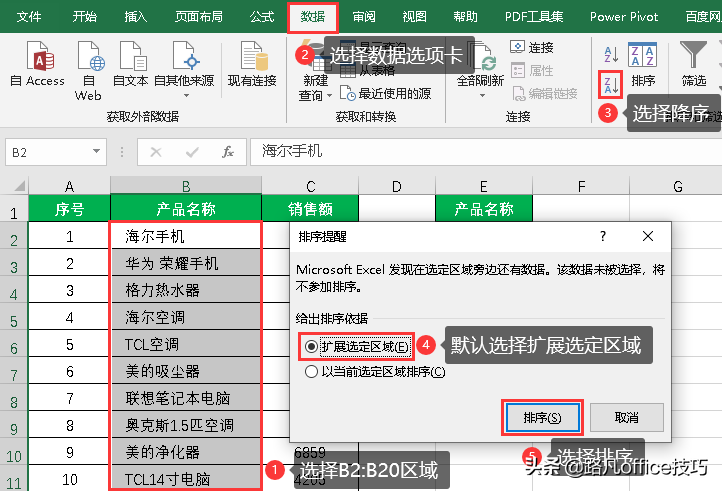Select column C header
Screen dimensions: 722x491
coord(310,186)
